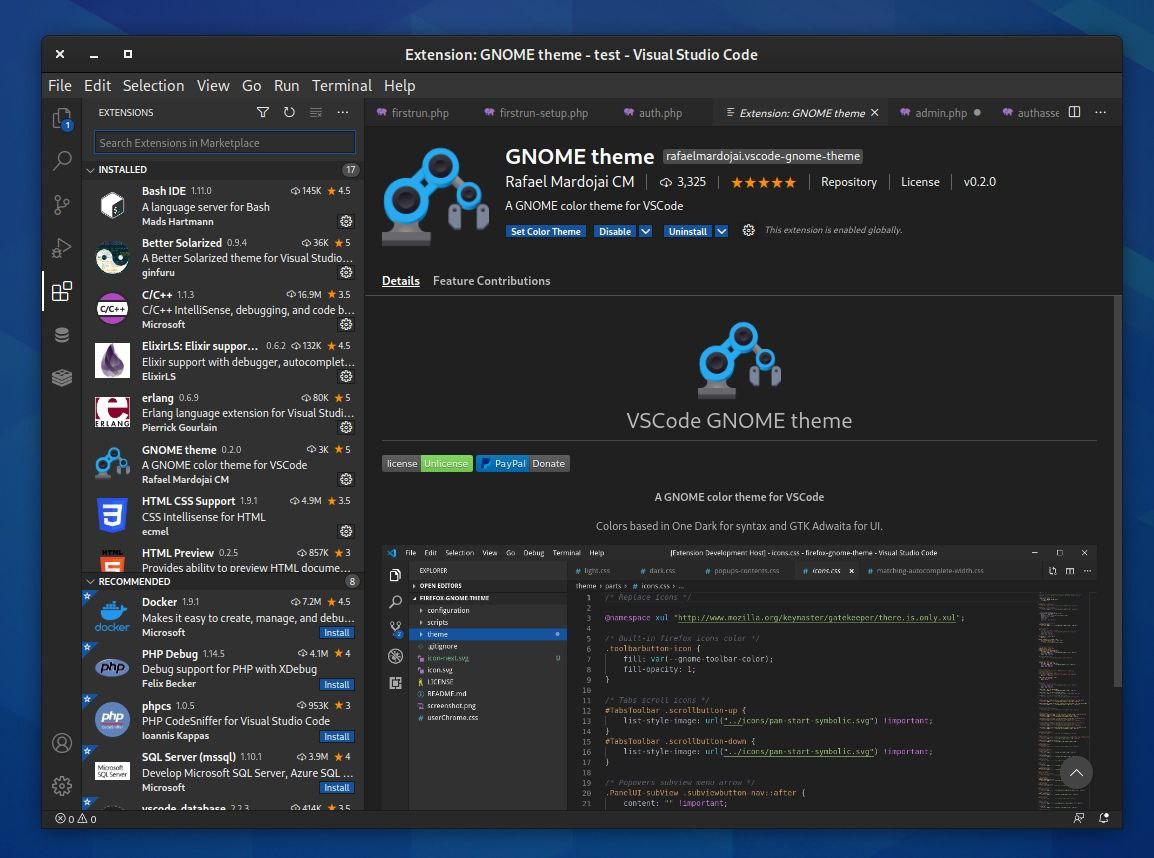The height and width of the screenshot is (858, 1154).
Task: Click the filter extensions icon
Action: click(263, 113)
